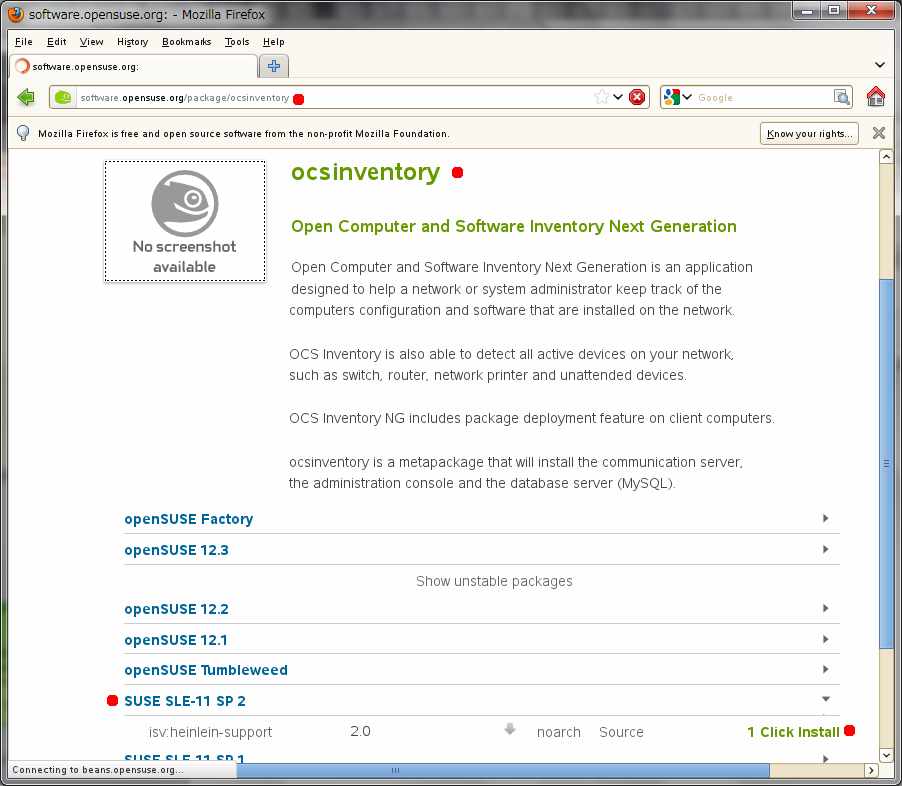The height and width of the screenshot is (786, 902).
Task: Click the openSUSE Factory link
Action: 189,519
